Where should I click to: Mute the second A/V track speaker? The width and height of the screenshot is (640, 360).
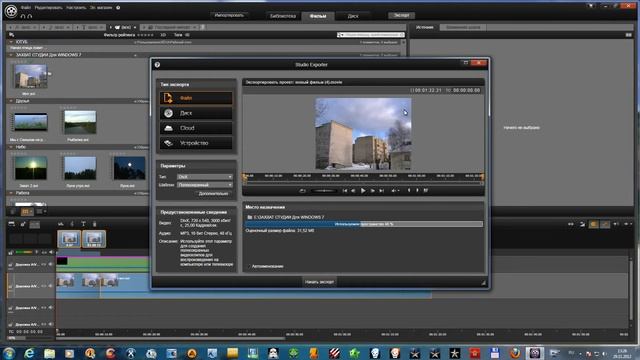(51, 286)
